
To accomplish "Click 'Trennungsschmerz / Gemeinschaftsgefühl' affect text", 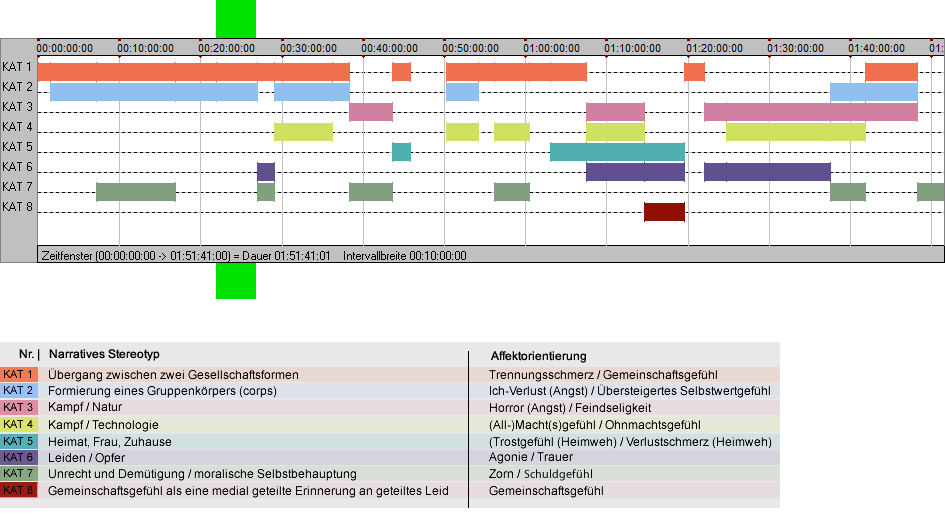I will 603,374.
